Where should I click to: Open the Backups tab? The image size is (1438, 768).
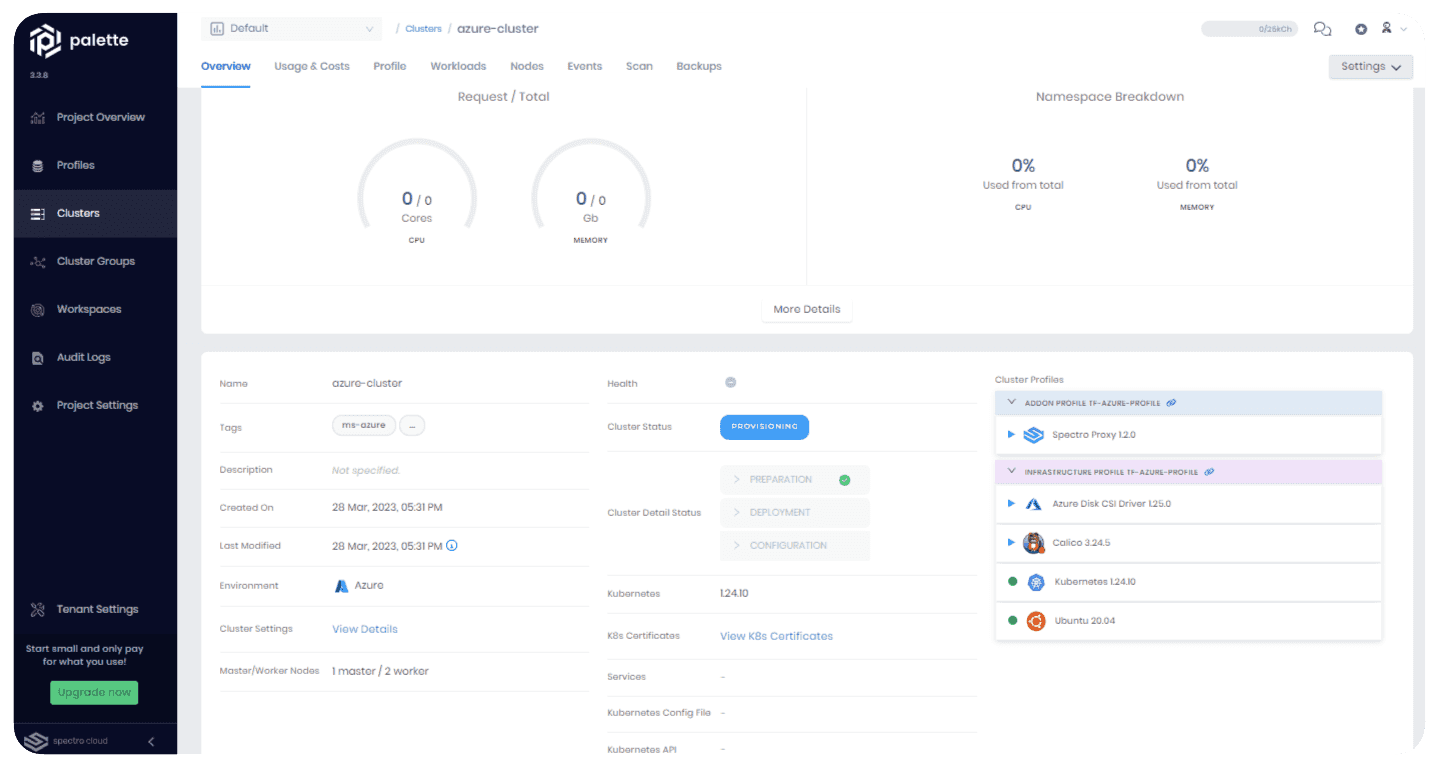tap(699, 66)
